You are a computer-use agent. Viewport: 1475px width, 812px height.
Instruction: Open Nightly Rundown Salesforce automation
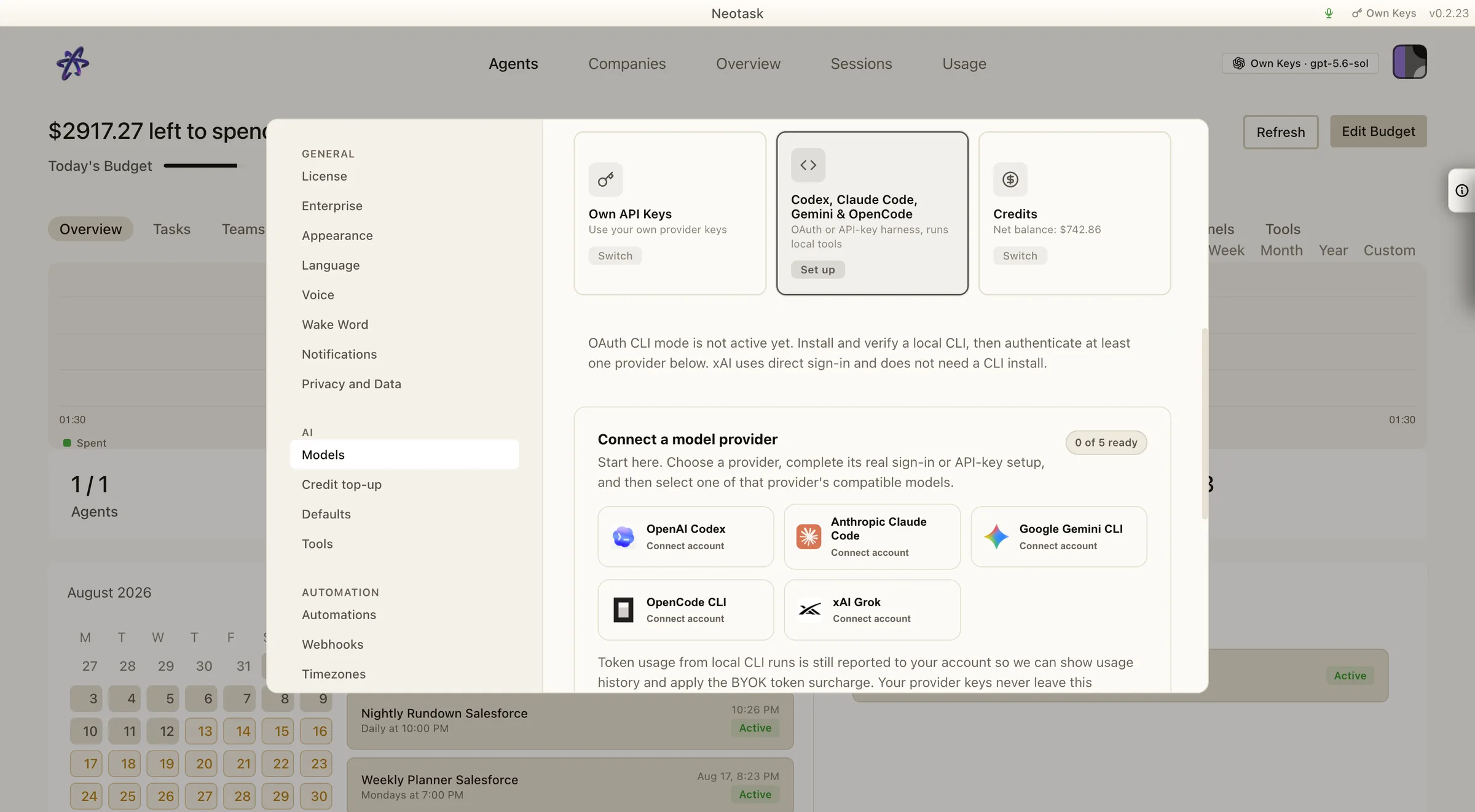pos(570,720)
